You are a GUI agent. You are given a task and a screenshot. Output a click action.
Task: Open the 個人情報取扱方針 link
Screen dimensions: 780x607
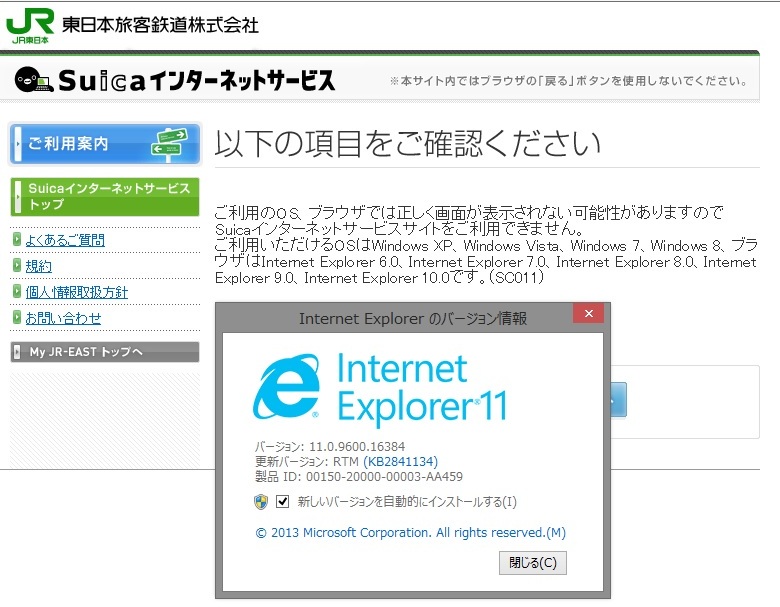tap(77, 292)
